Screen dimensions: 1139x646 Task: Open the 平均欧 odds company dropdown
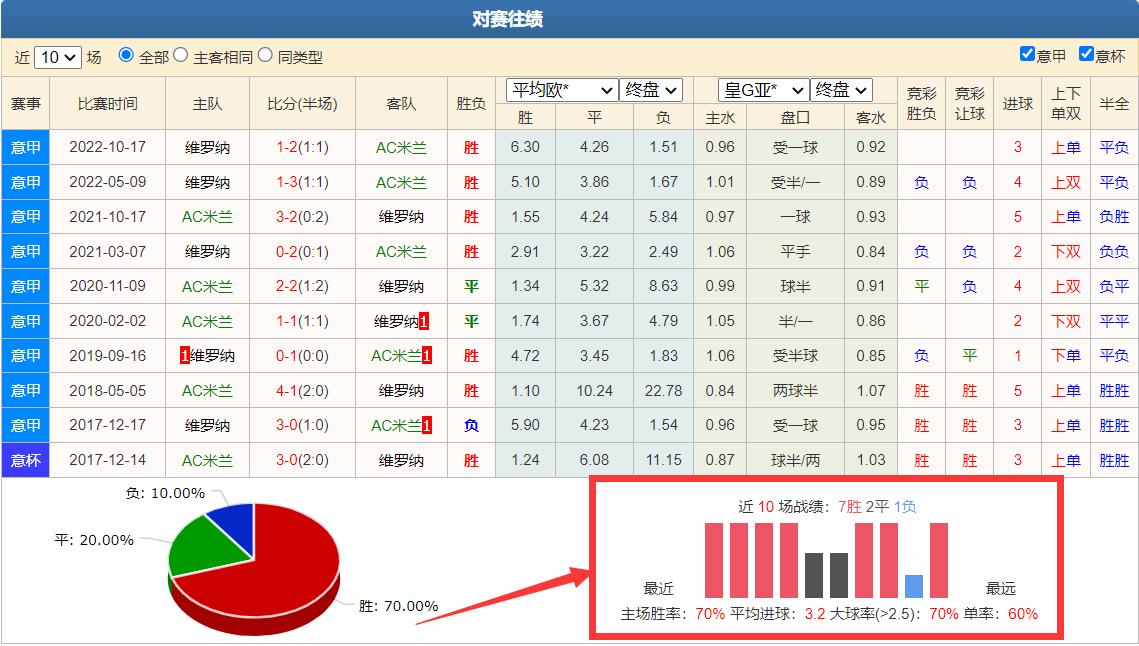pos(560,89)
